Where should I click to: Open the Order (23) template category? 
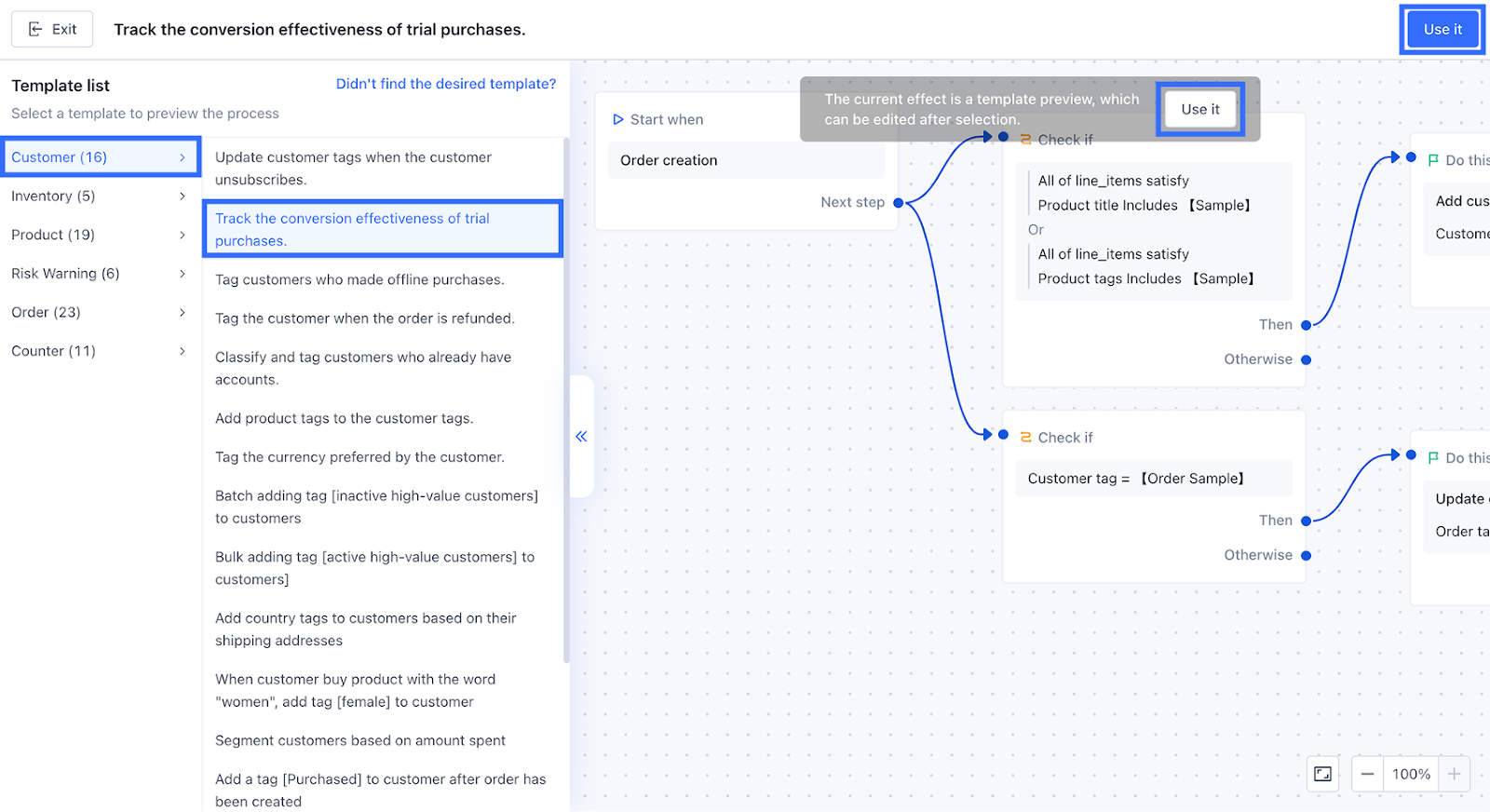click(x=98, y=312)
